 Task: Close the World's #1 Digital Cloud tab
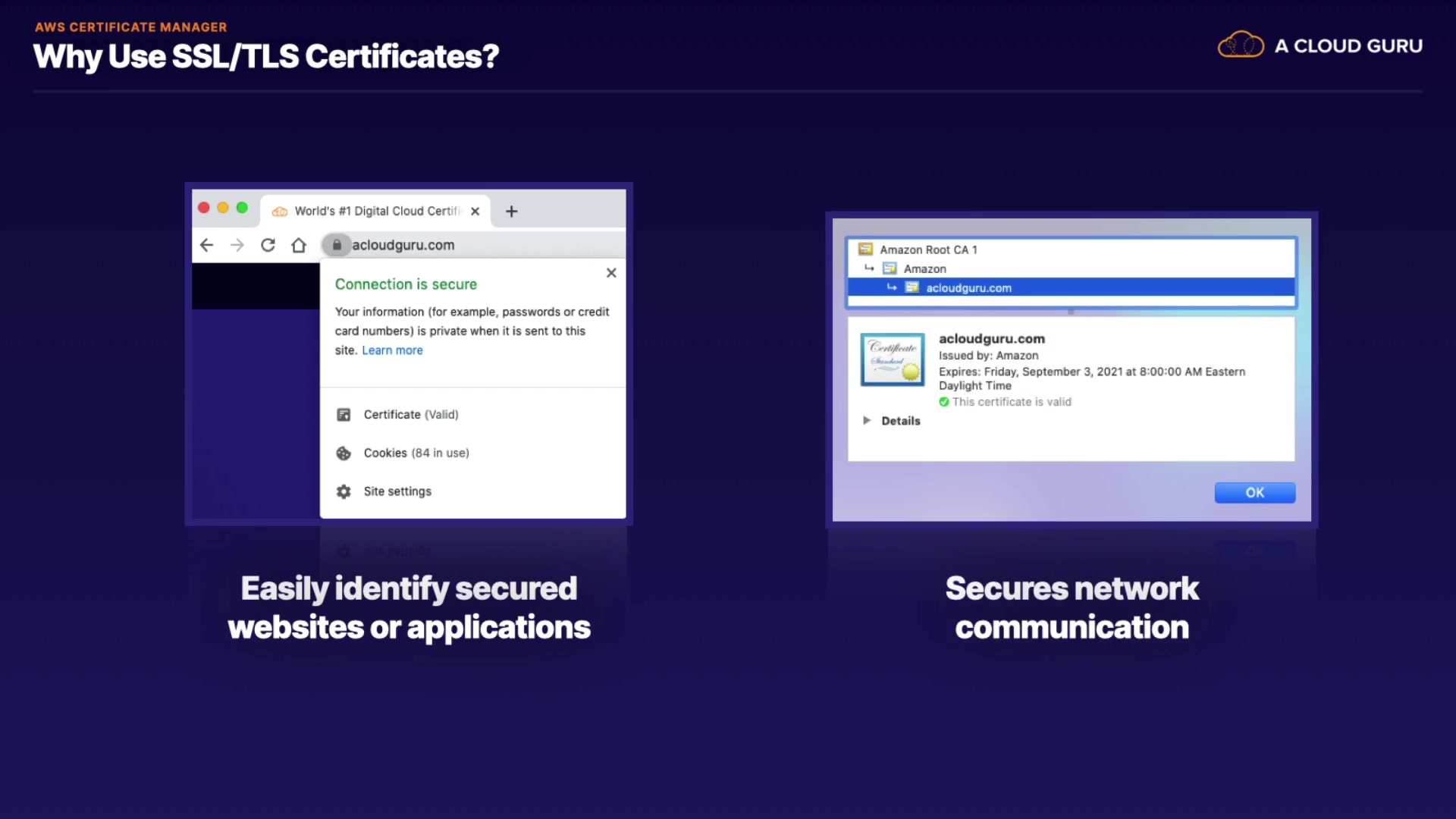[475, 212]
